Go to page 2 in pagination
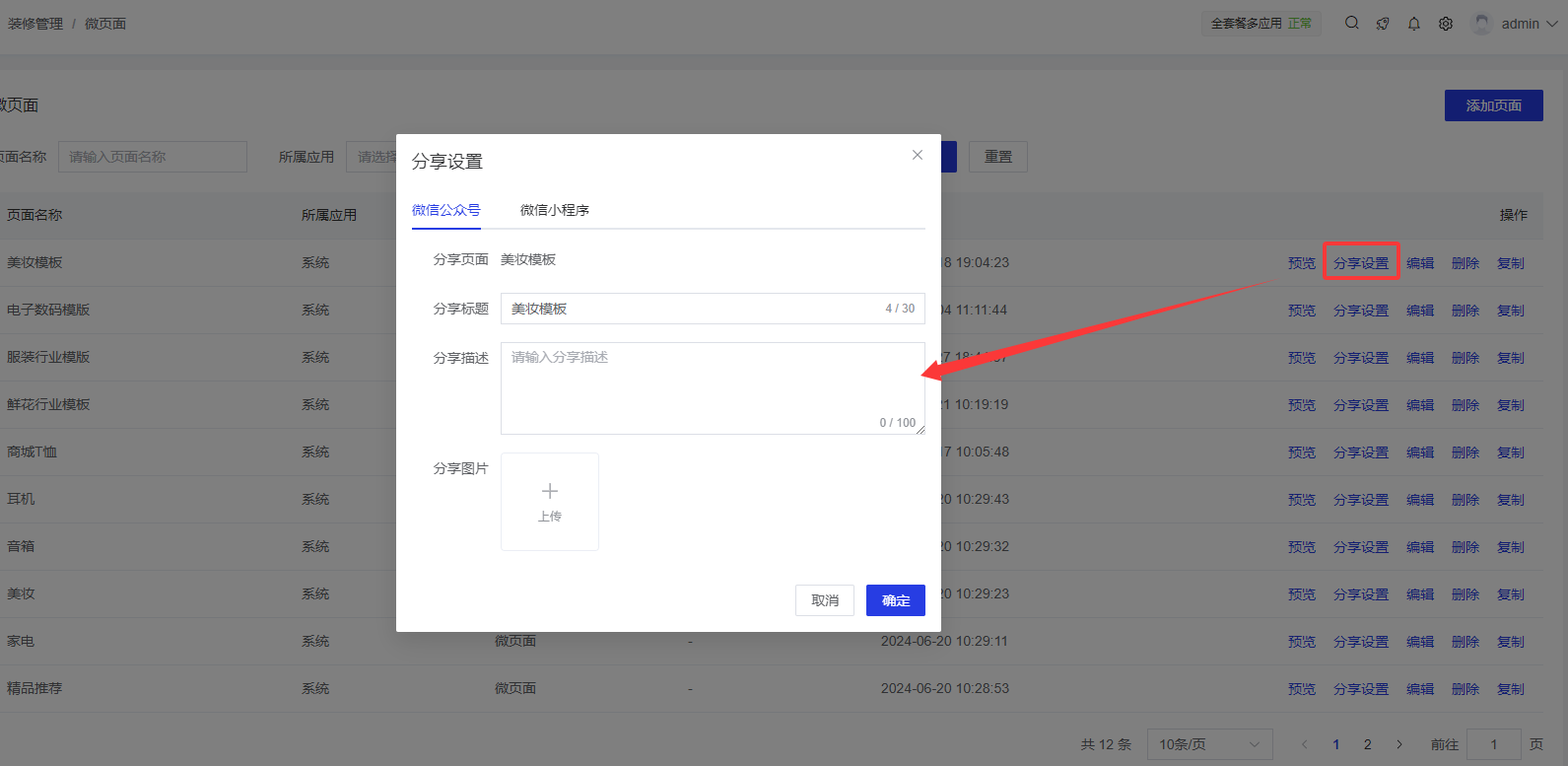1568x766 pixels. pyautogui.click(x=1368, y=744)
